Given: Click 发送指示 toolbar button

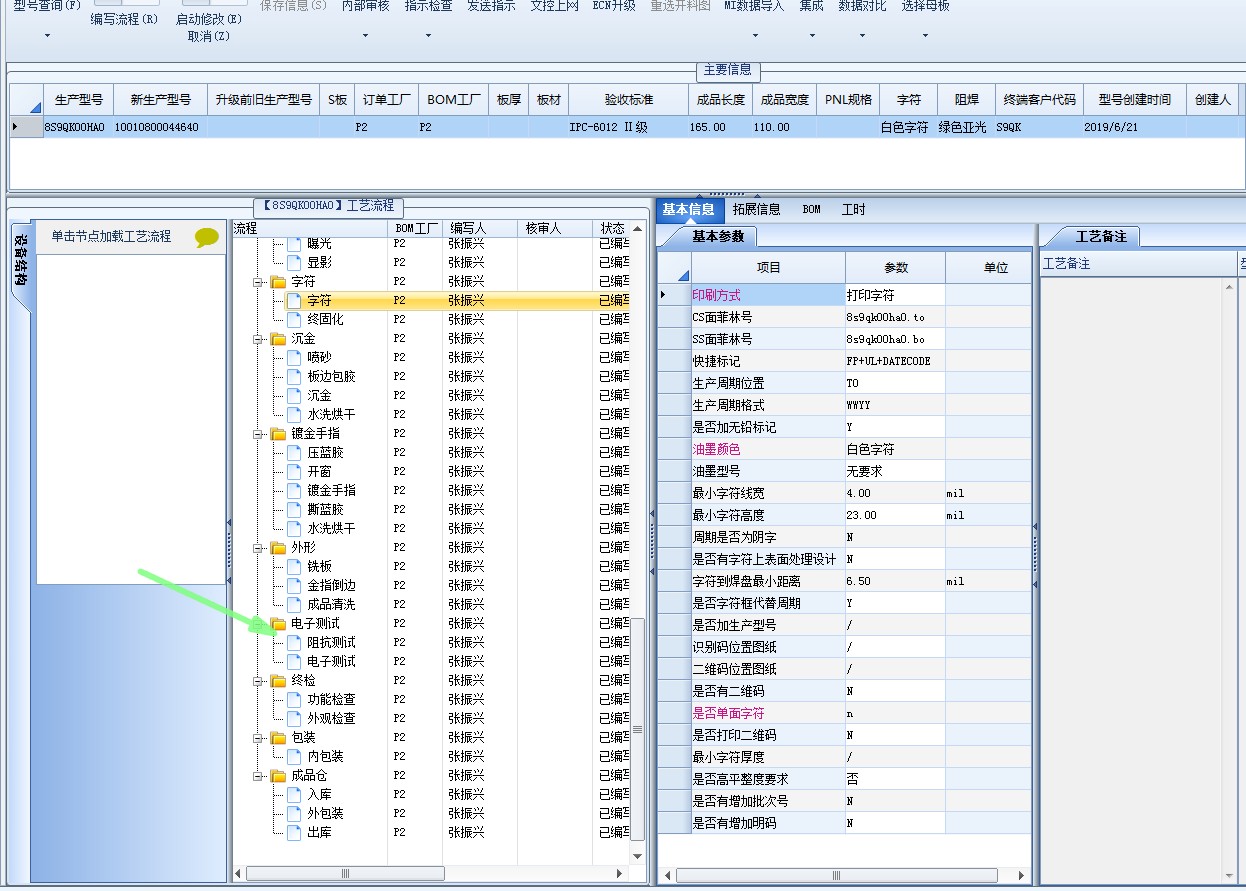Looking at the screenshot, I should 491,6.
